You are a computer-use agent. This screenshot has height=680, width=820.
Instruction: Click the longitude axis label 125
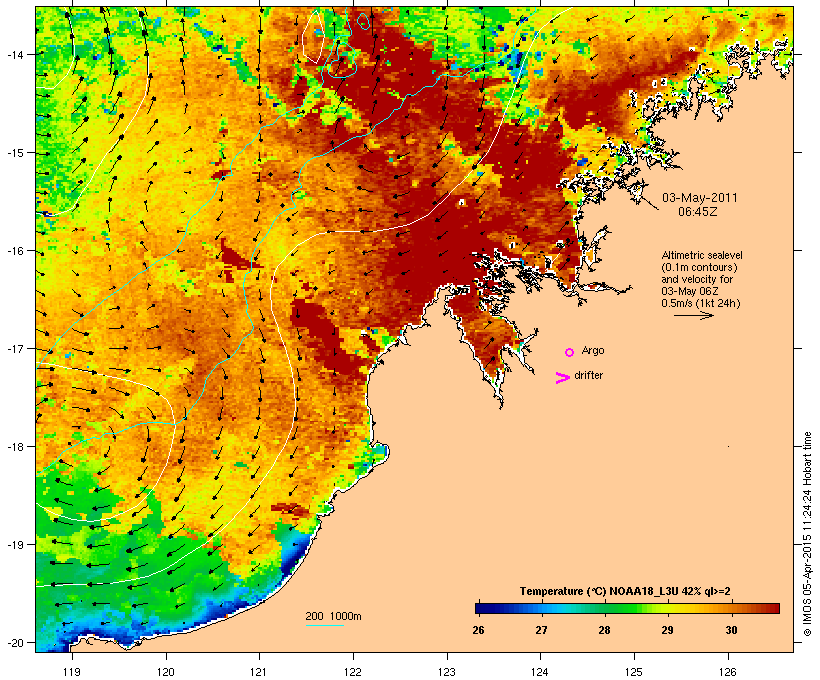[634, 672]
